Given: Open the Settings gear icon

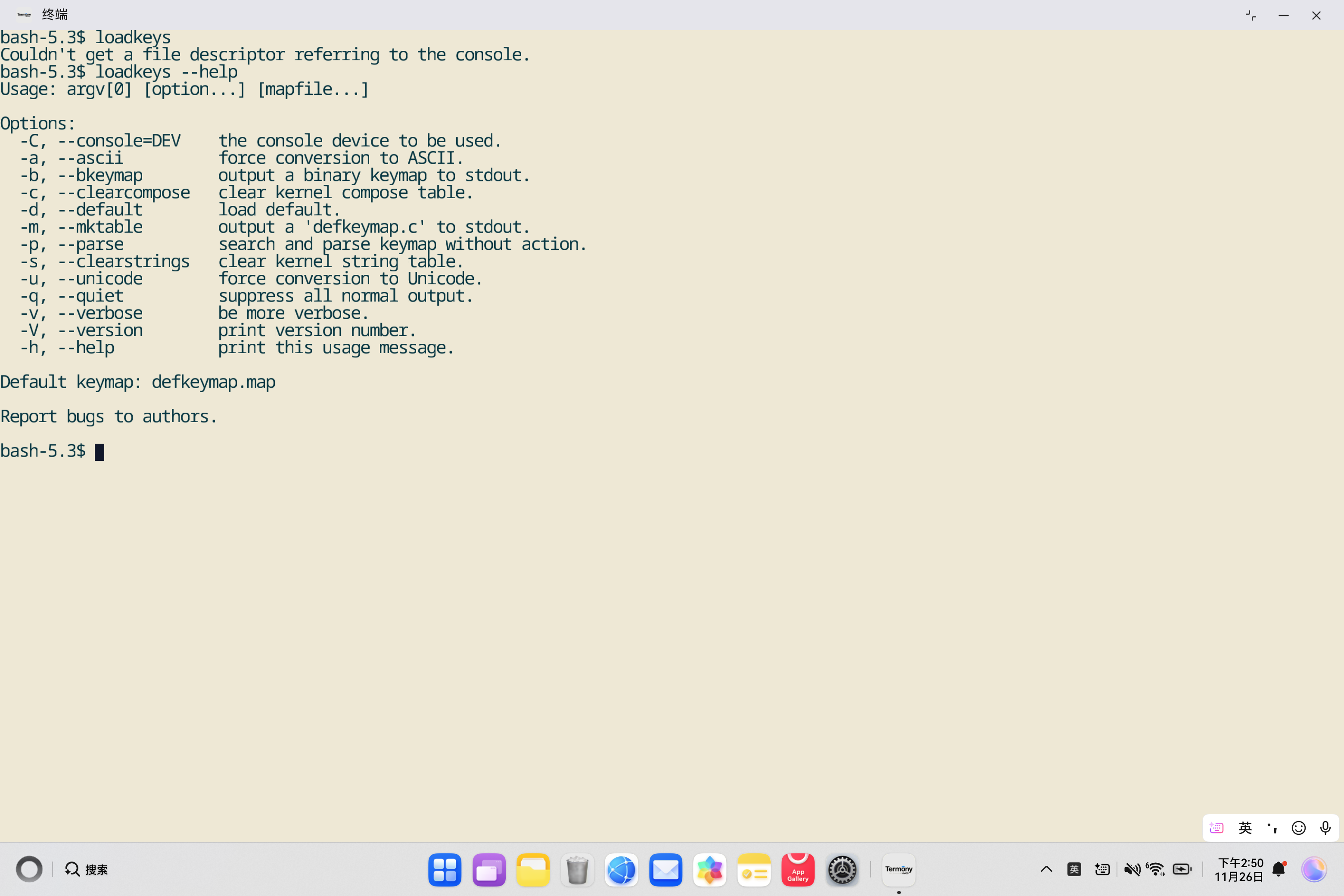Looking at the screenshot, I should [x=842, y=870].
